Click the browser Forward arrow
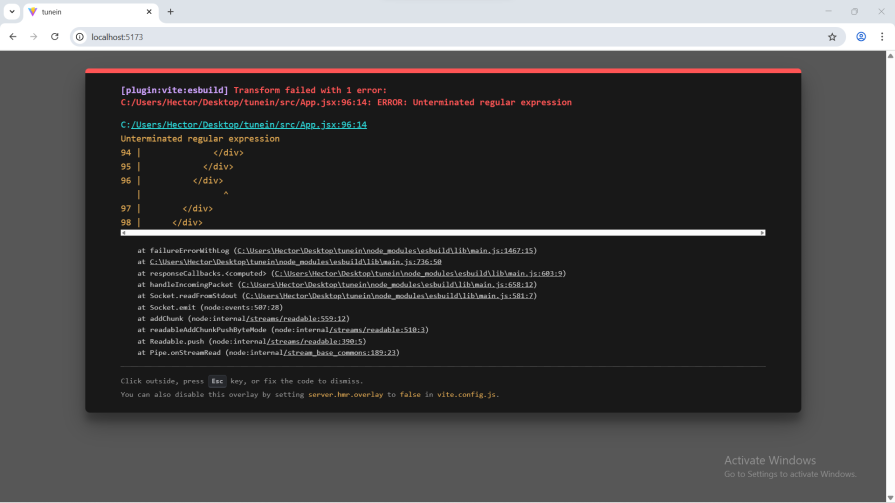The image size is (895, 503). (x=33, y=37)
